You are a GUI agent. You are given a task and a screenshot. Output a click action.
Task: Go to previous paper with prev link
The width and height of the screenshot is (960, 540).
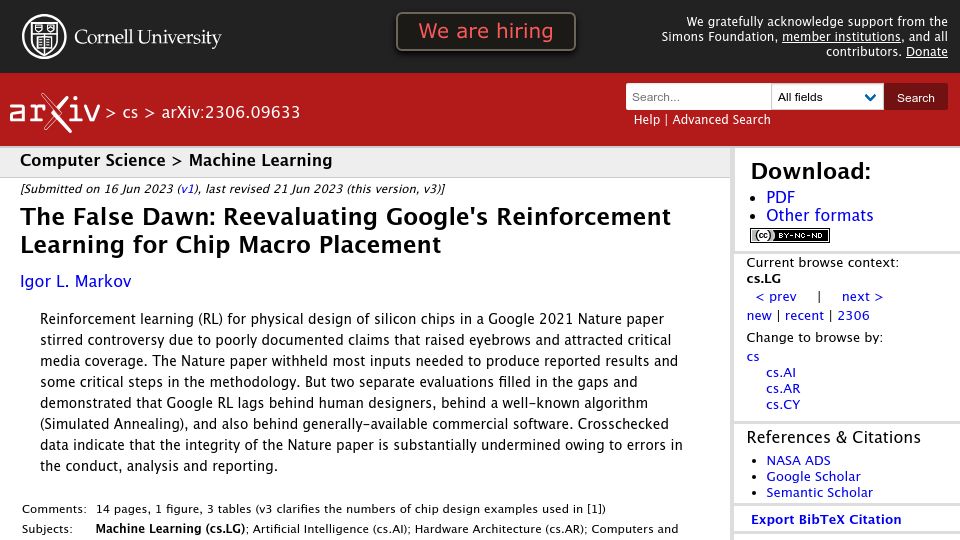[x=776, y=297]
